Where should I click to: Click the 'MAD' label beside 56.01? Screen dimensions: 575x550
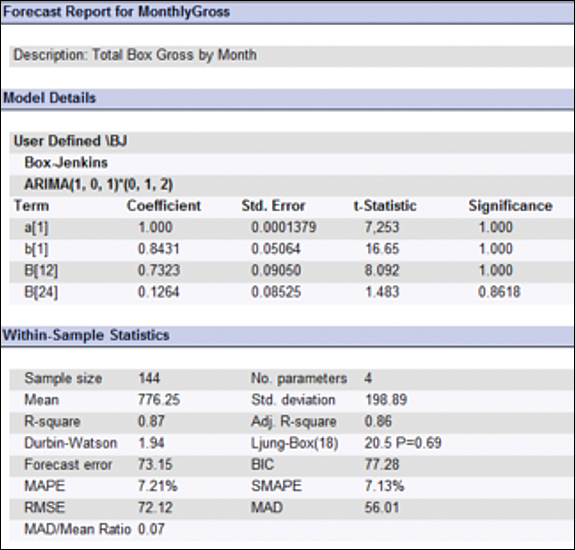(267, 508)
